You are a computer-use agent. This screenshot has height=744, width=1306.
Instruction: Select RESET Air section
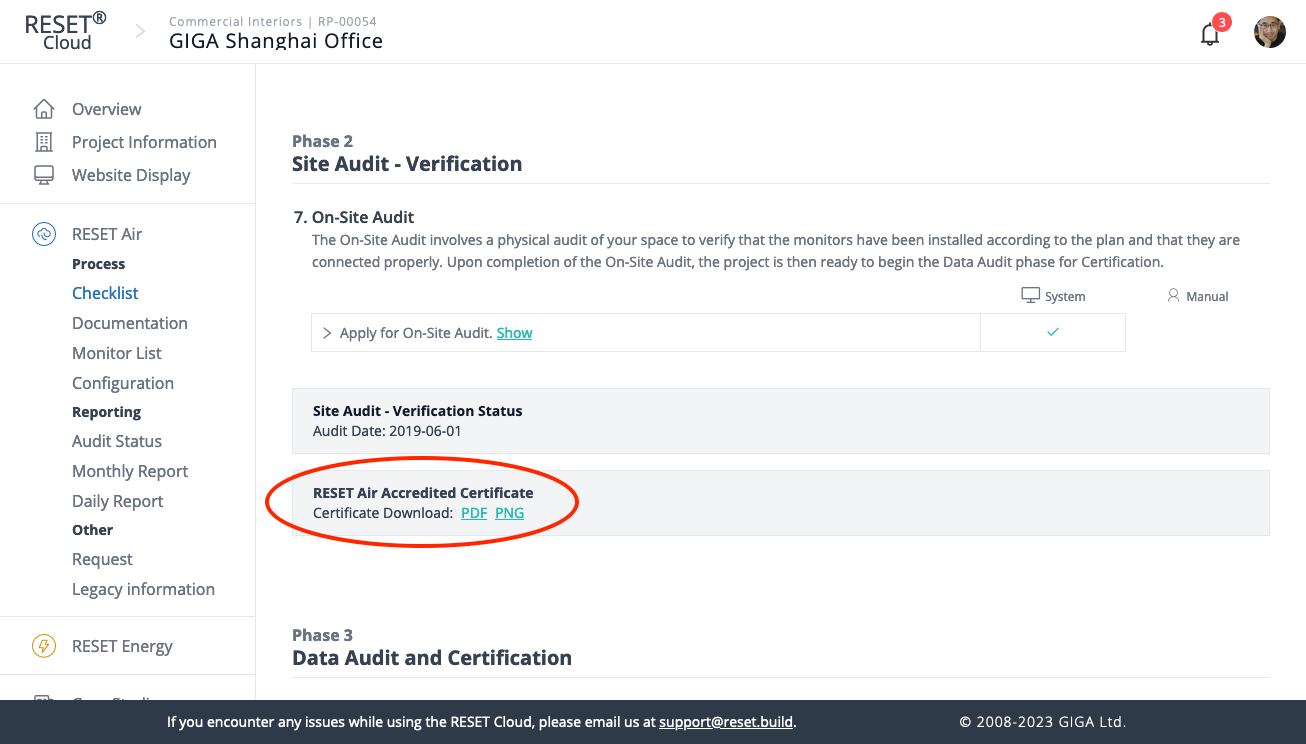click(x=107, y=234)
